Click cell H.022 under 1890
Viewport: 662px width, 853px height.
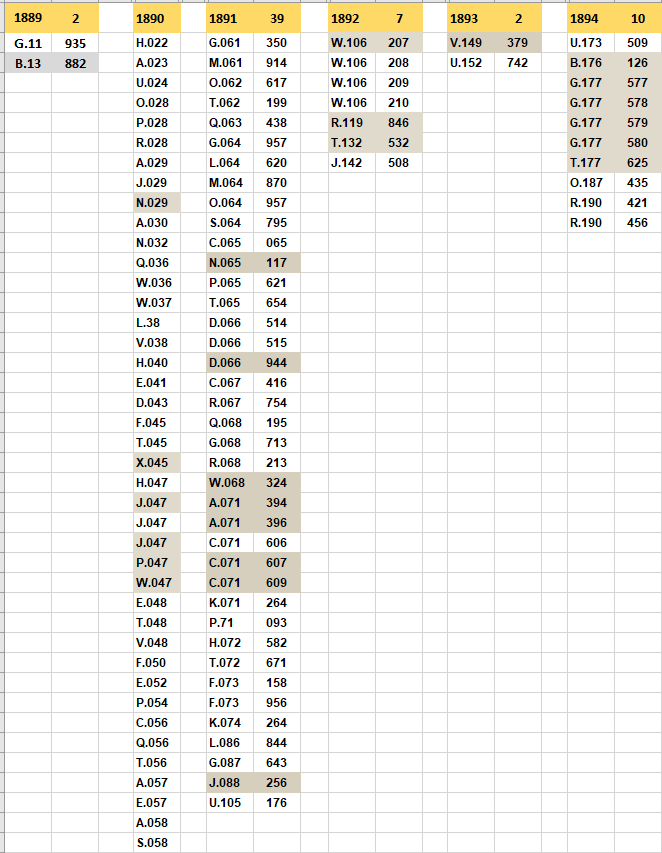157,43
